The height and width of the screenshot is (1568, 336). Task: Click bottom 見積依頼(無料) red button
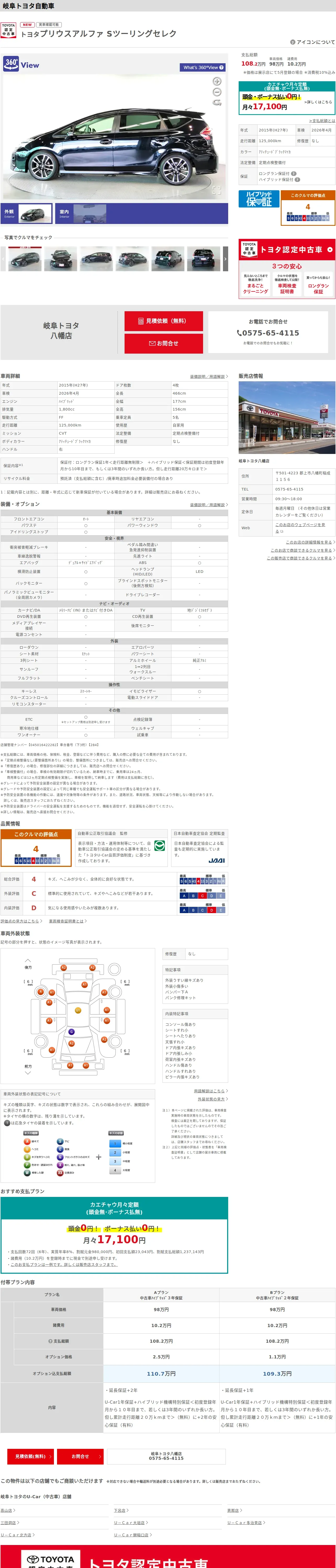[31, 1457]
